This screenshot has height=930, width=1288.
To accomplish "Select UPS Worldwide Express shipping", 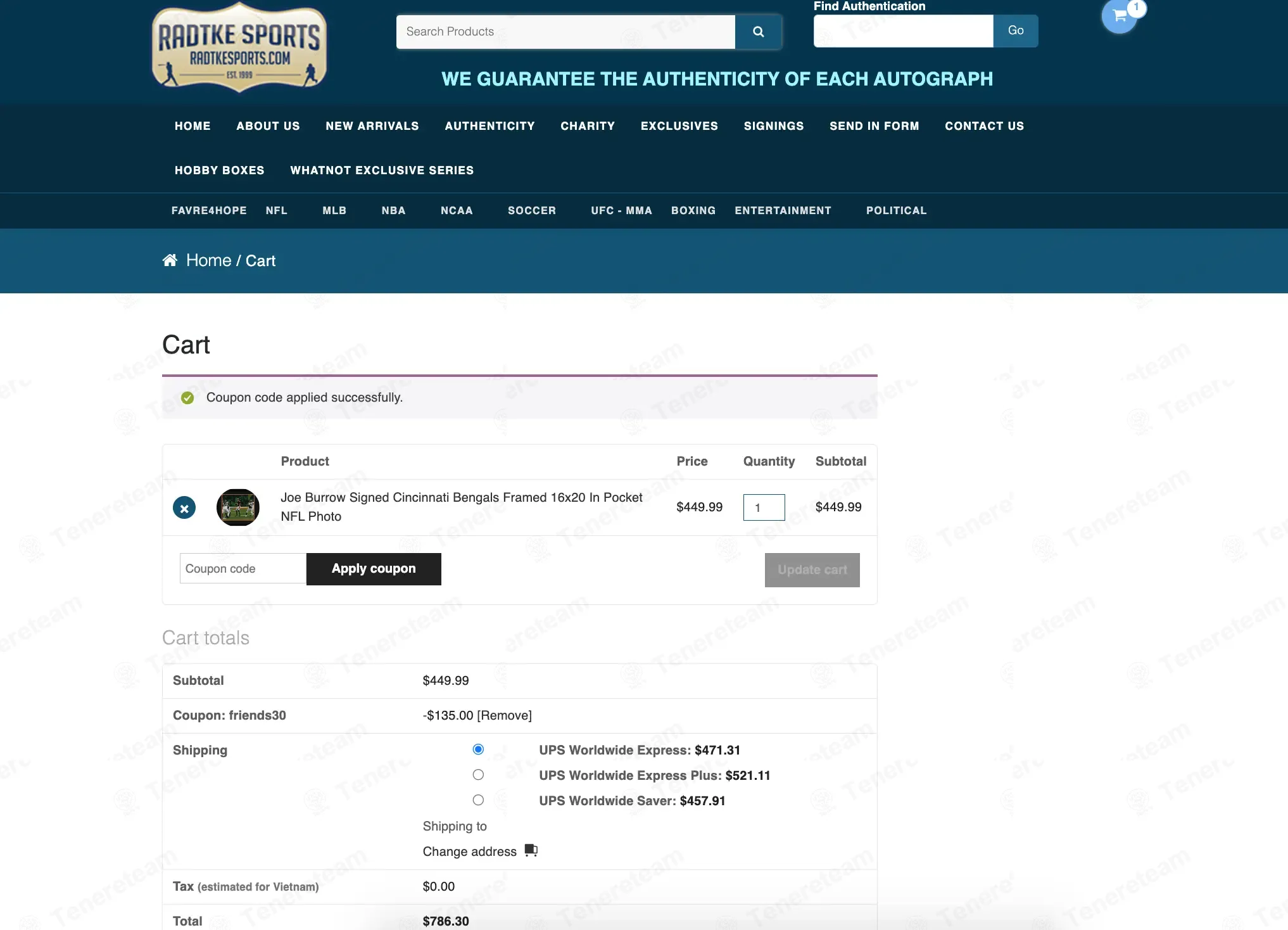I will [478, 749].
